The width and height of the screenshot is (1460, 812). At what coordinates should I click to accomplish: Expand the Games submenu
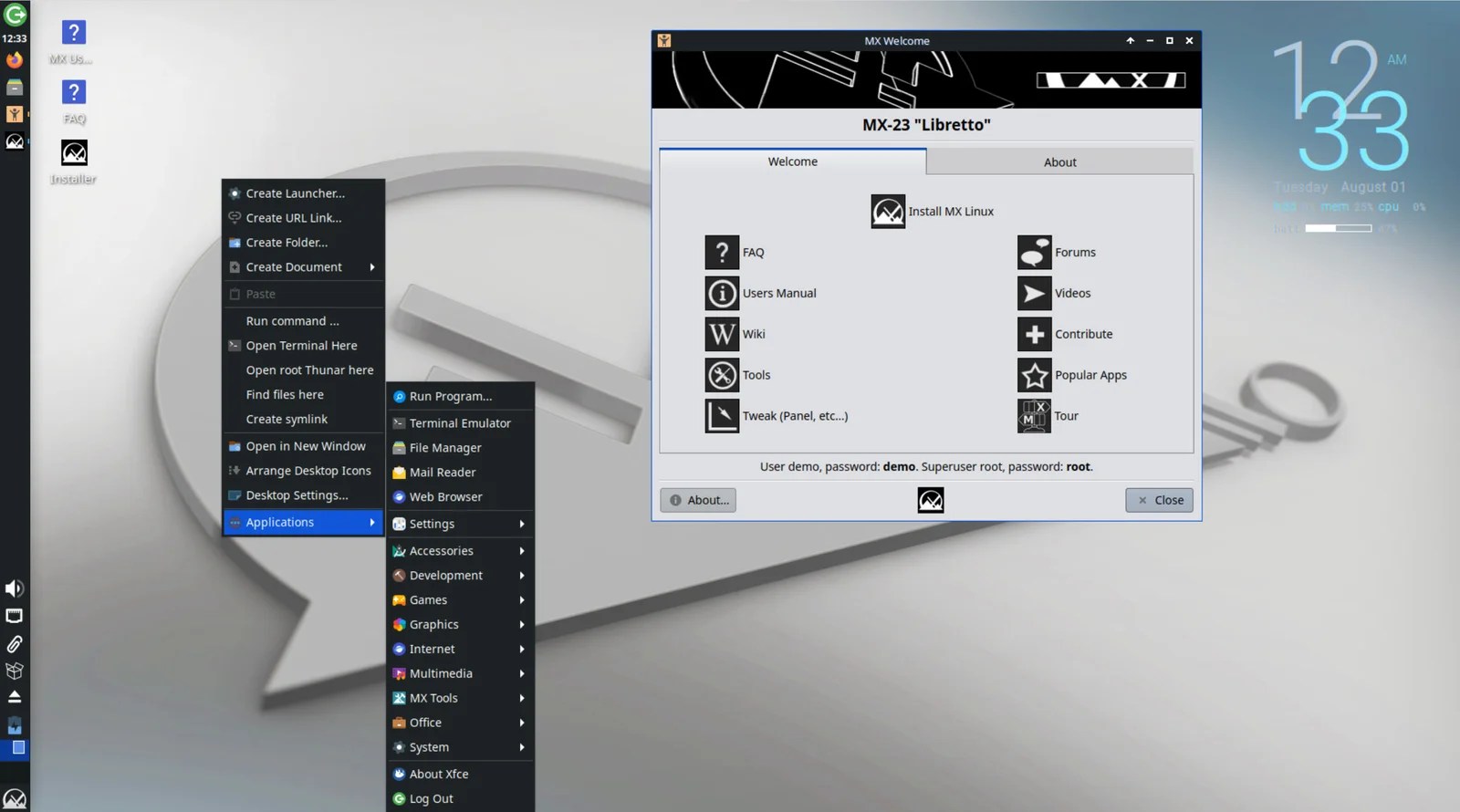(x=461, y=600)
